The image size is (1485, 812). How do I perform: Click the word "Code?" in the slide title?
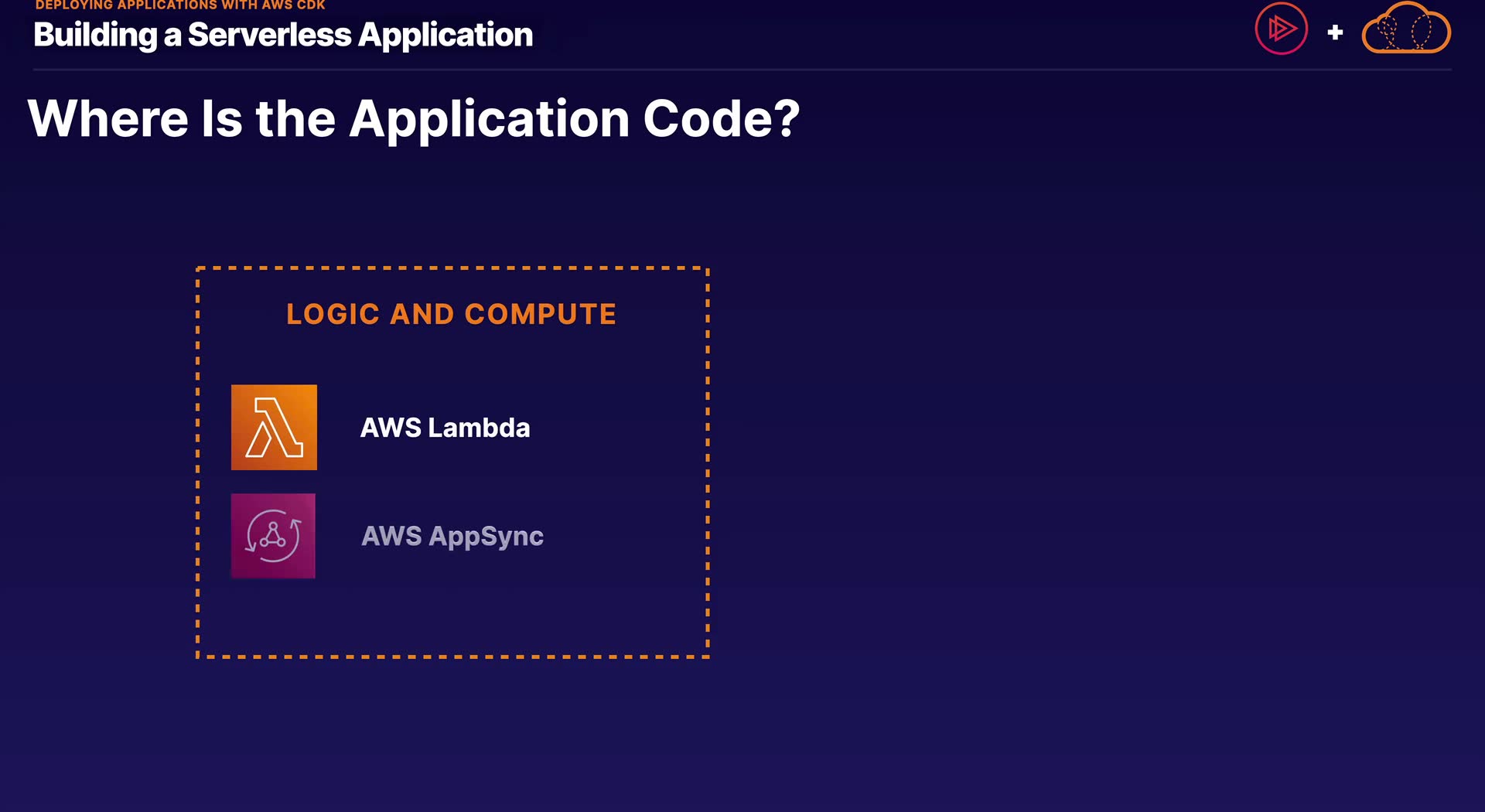(x=721, y=119)
